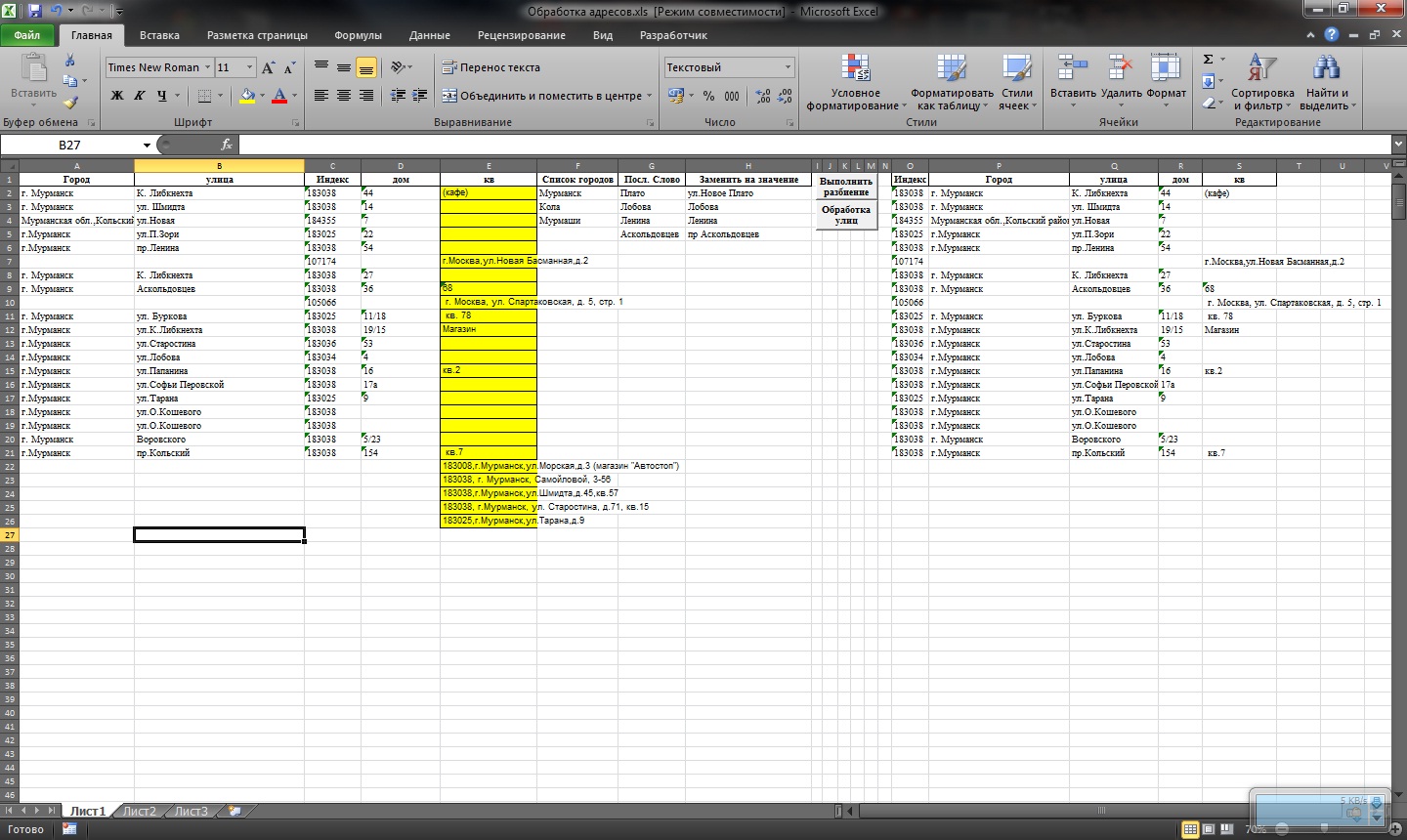Toggle Перенос текста wrap text
This screenshot has width=1407, height=840.
pos(490,67)
